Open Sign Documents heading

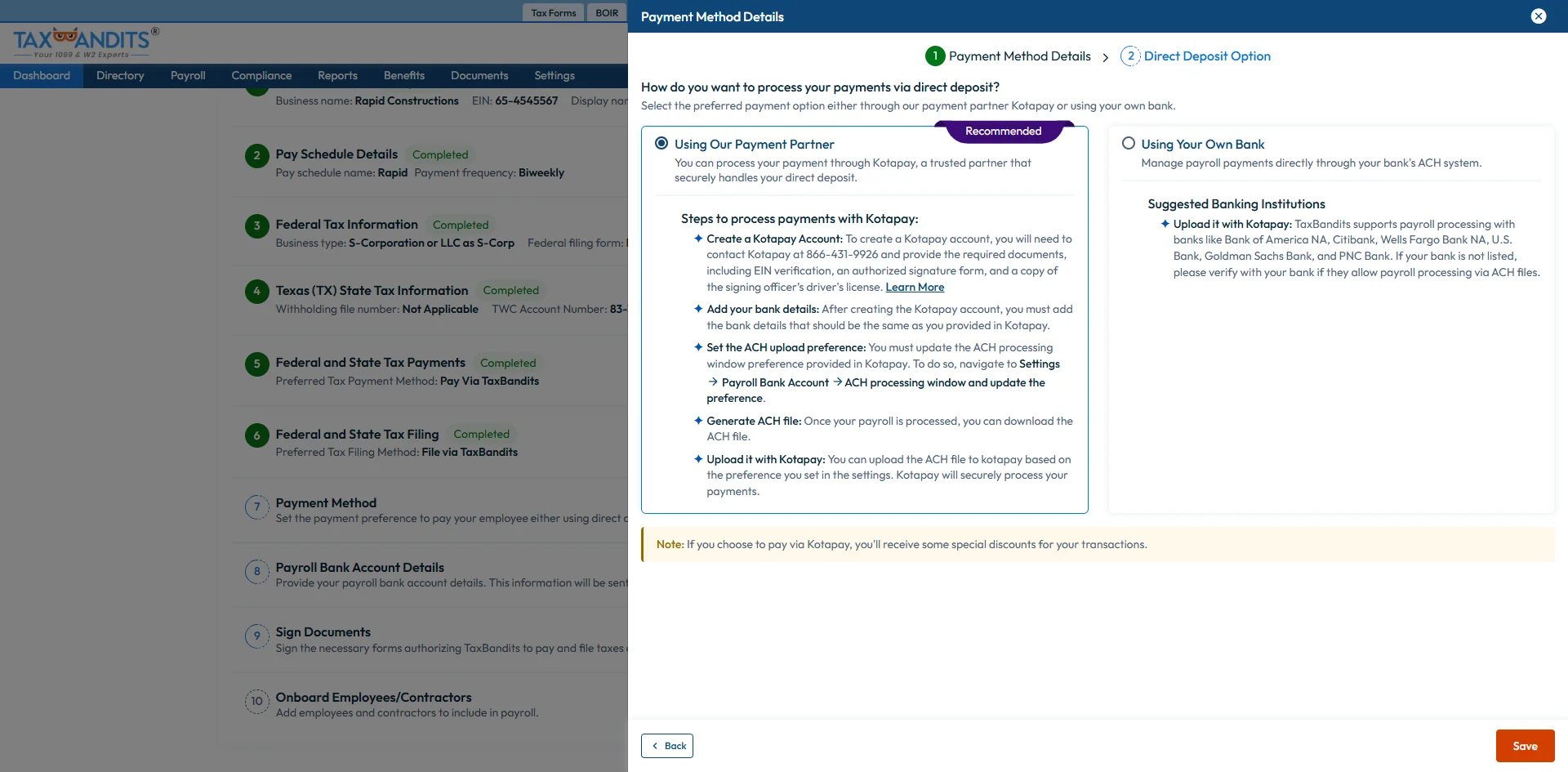[x=323, y=632]
